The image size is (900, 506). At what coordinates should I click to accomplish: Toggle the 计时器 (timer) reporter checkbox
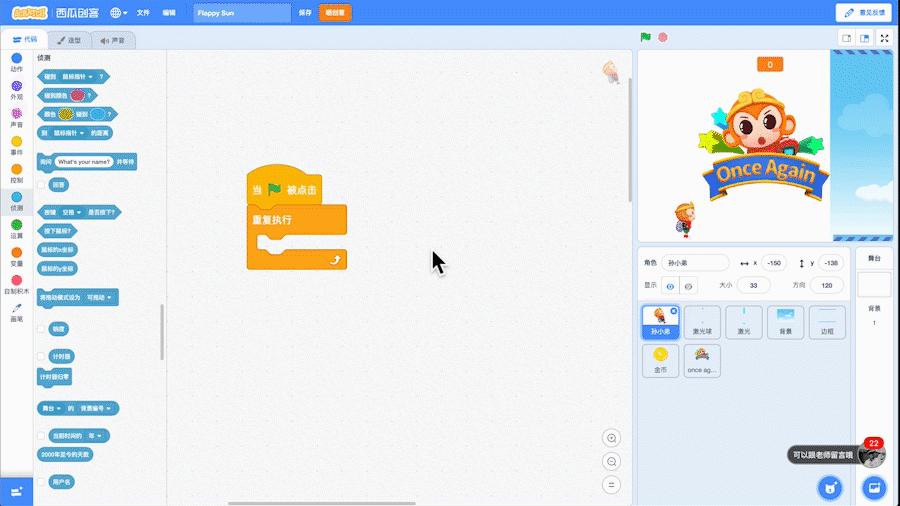41,356
